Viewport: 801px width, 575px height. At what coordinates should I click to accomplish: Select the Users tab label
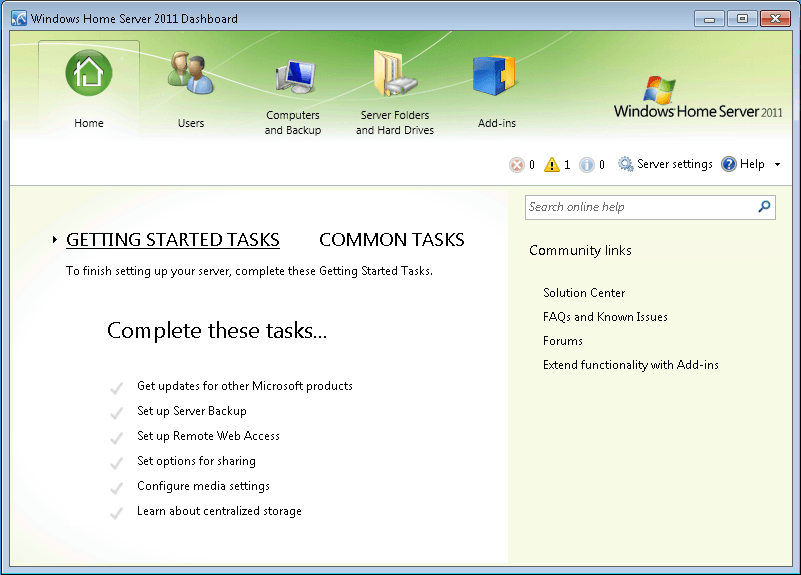(x=191, y=123)
